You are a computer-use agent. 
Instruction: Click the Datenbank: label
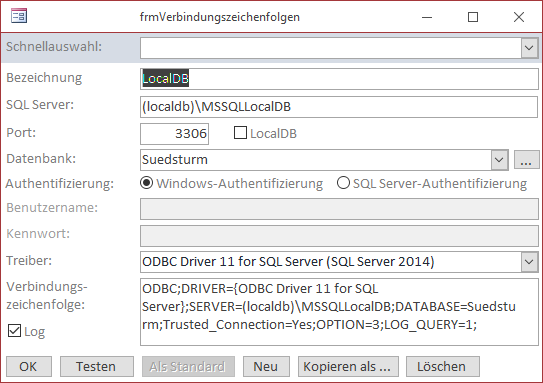click(x=41, y=159)
